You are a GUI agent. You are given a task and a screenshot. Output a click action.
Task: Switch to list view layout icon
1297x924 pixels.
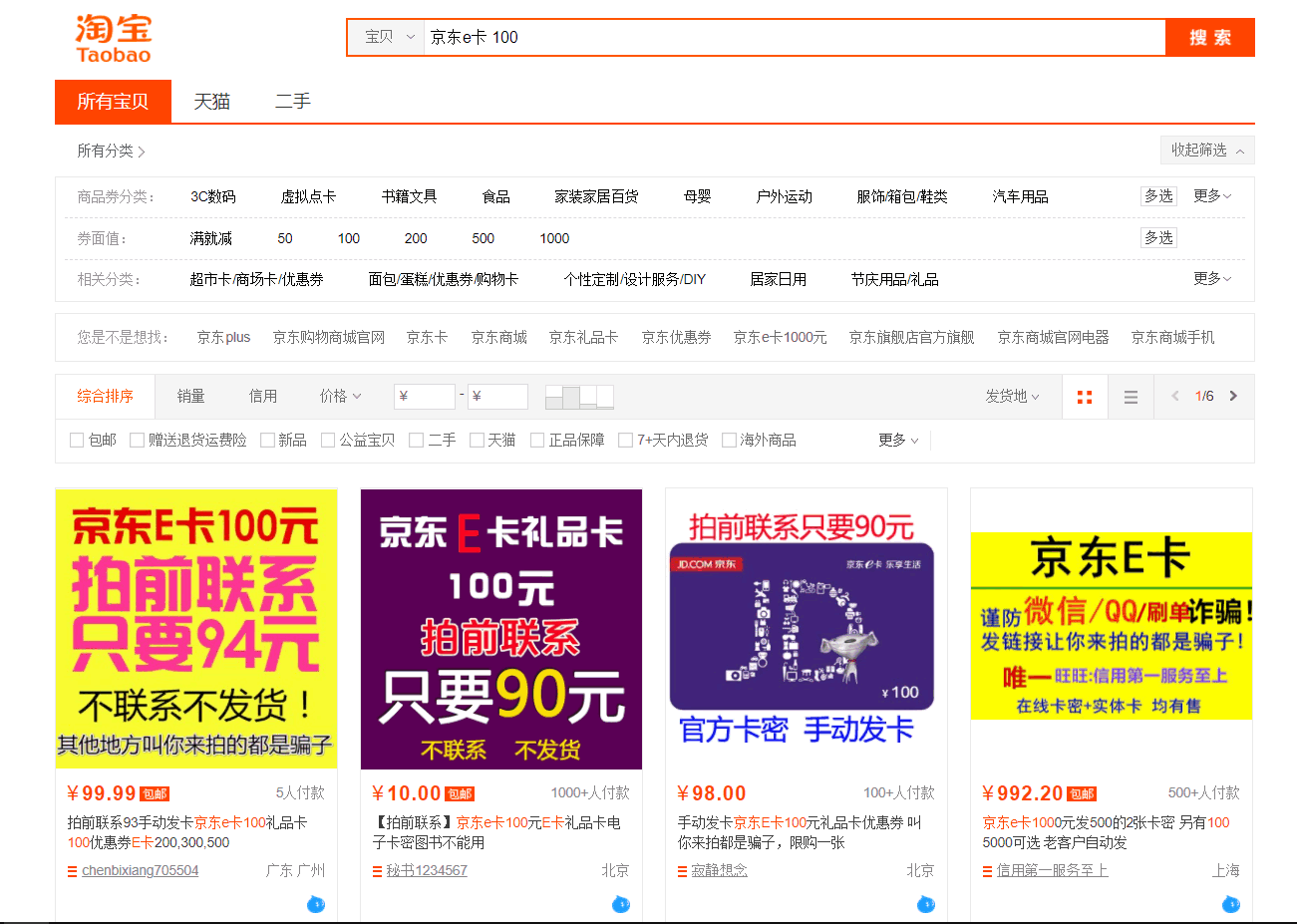[1131, 397]
